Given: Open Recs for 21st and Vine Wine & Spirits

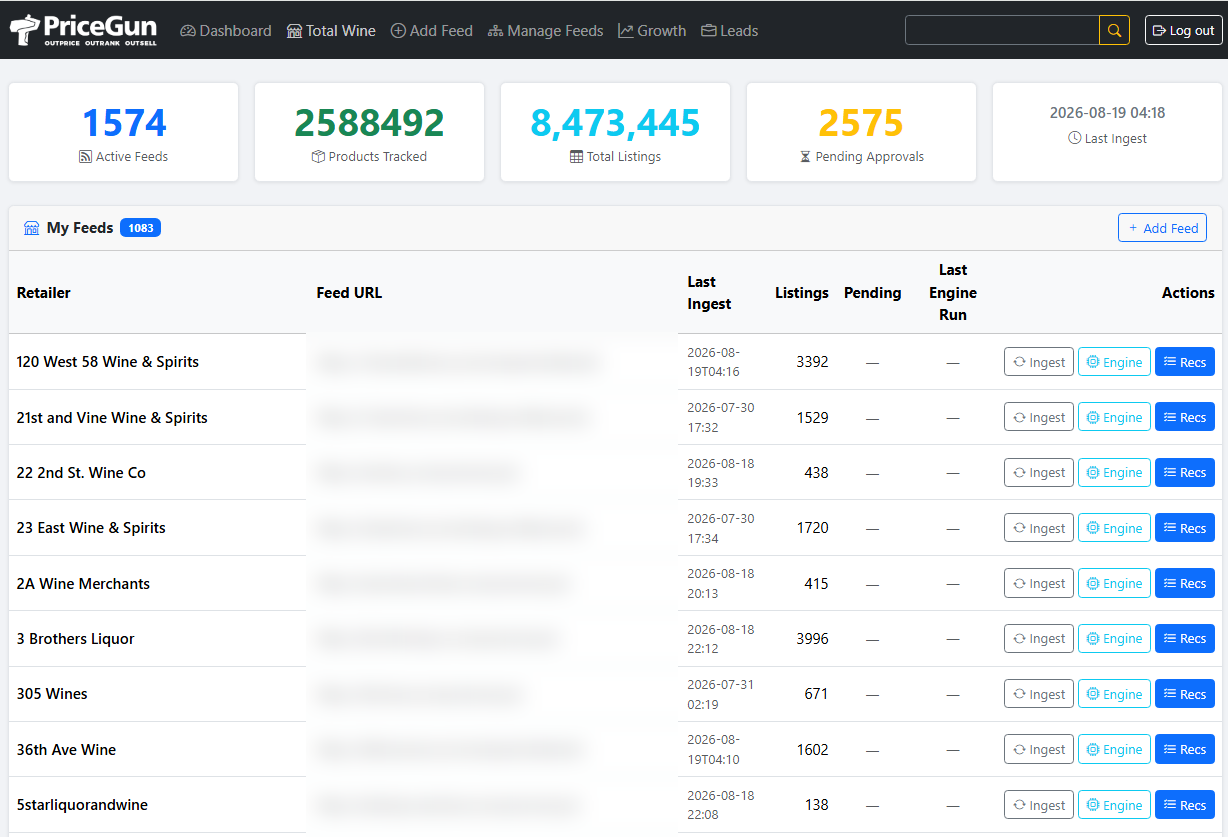Looking at the screenshot, I should (1185, 417).
